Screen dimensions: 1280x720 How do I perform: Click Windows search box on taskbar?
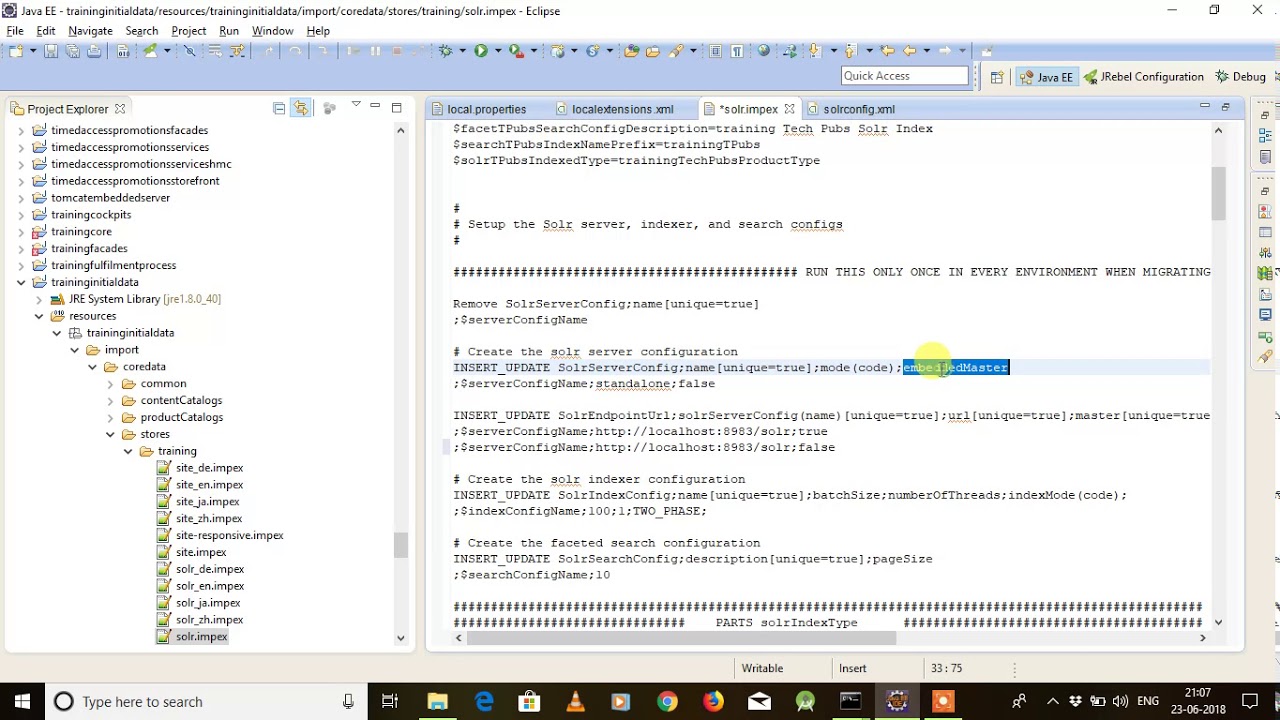[205, 702]
